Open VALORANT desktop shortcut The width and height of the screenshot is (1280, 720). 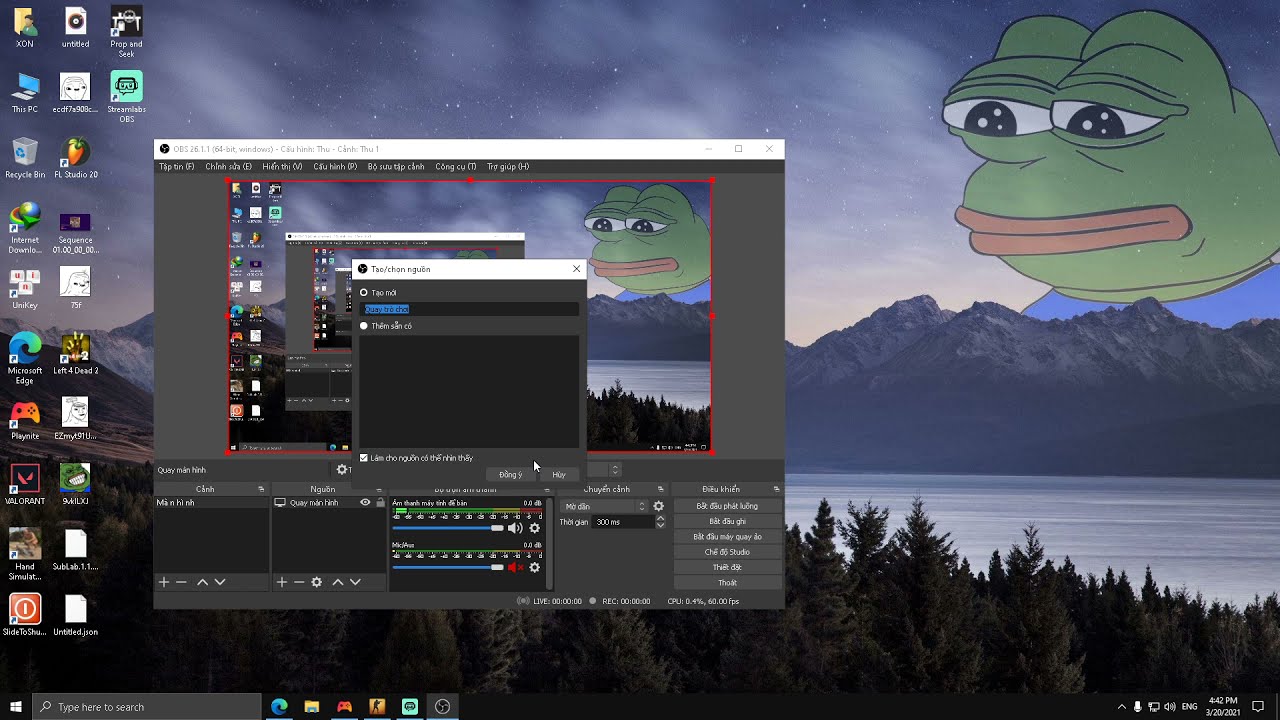pyautogui.click(x=25, y=485)
